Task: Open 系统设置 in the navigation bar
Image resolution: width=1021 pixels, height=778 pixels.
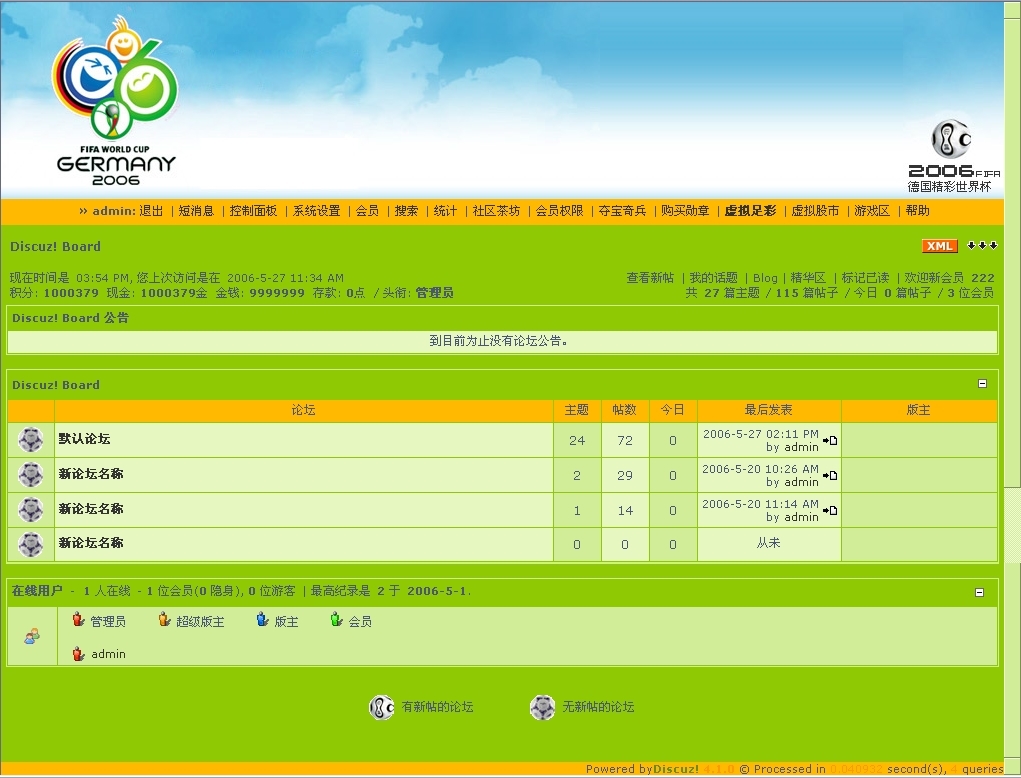Action: pyautogui.click(x=316, y=211)
